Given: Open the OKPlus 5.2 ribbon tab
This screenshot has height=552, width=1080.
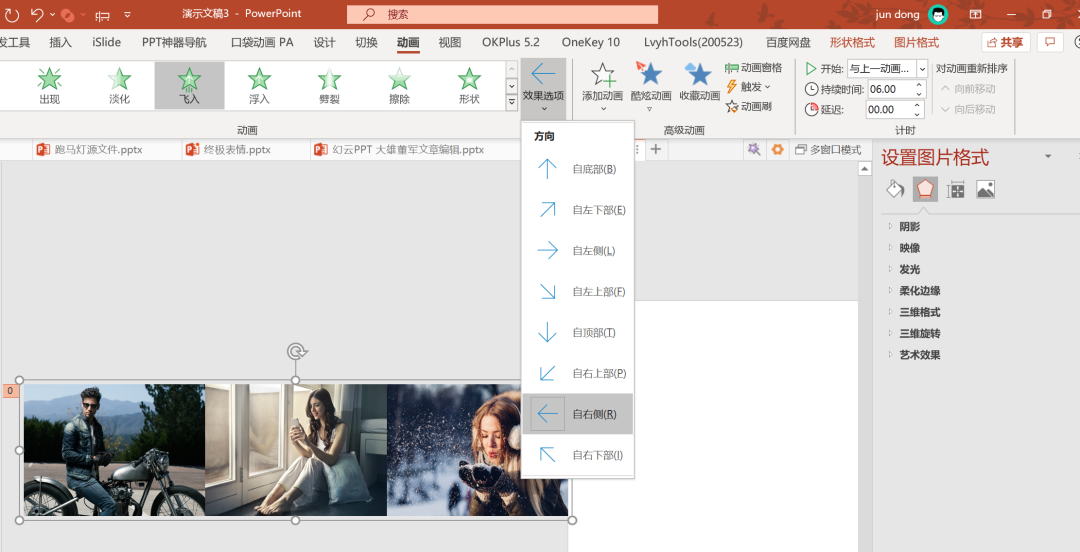Looking at the screenshot, I should [511, 42].
